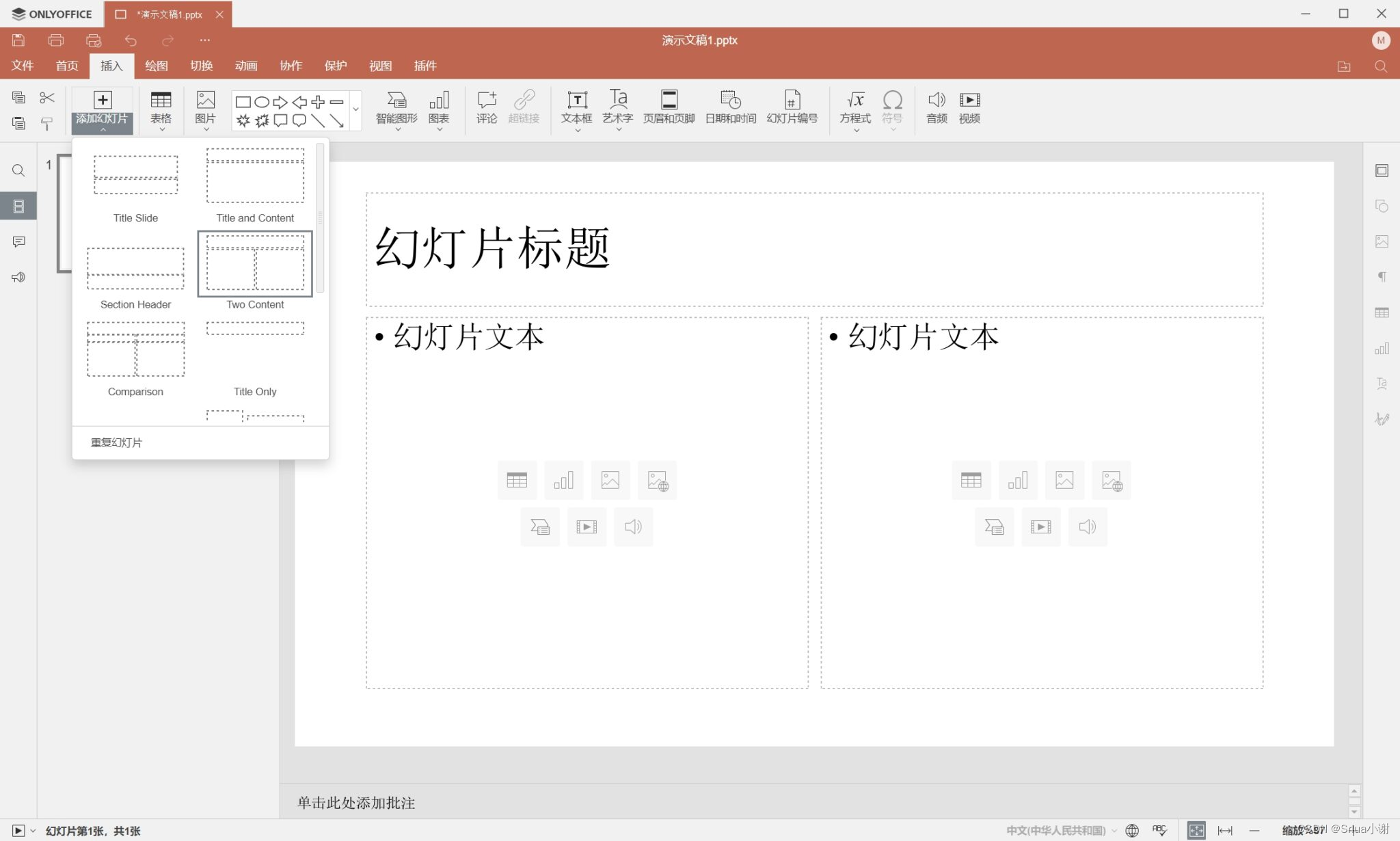Open the equation (方程式) tool

pos(854,107)
